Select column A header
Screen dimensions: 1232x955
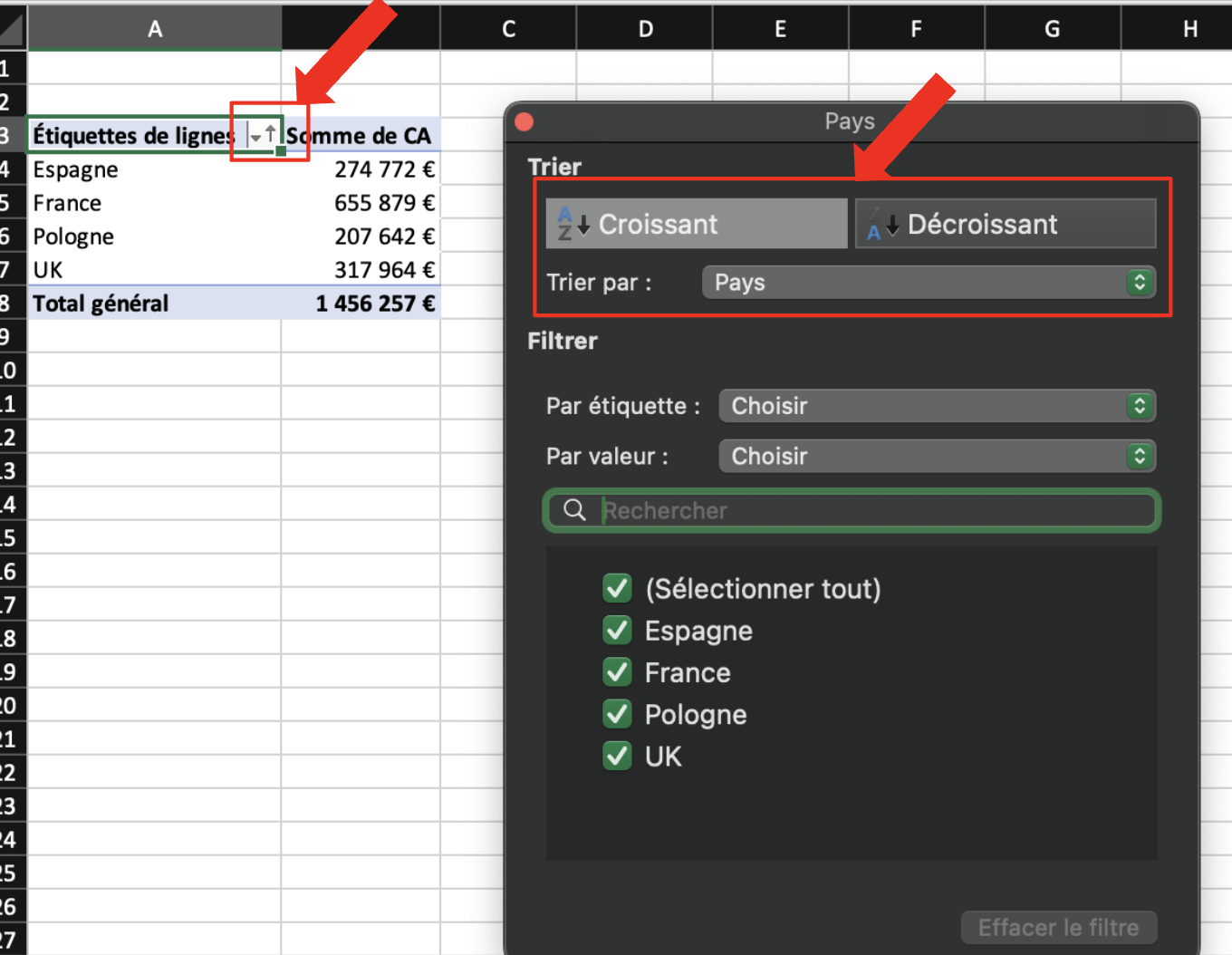click(155, 29)
